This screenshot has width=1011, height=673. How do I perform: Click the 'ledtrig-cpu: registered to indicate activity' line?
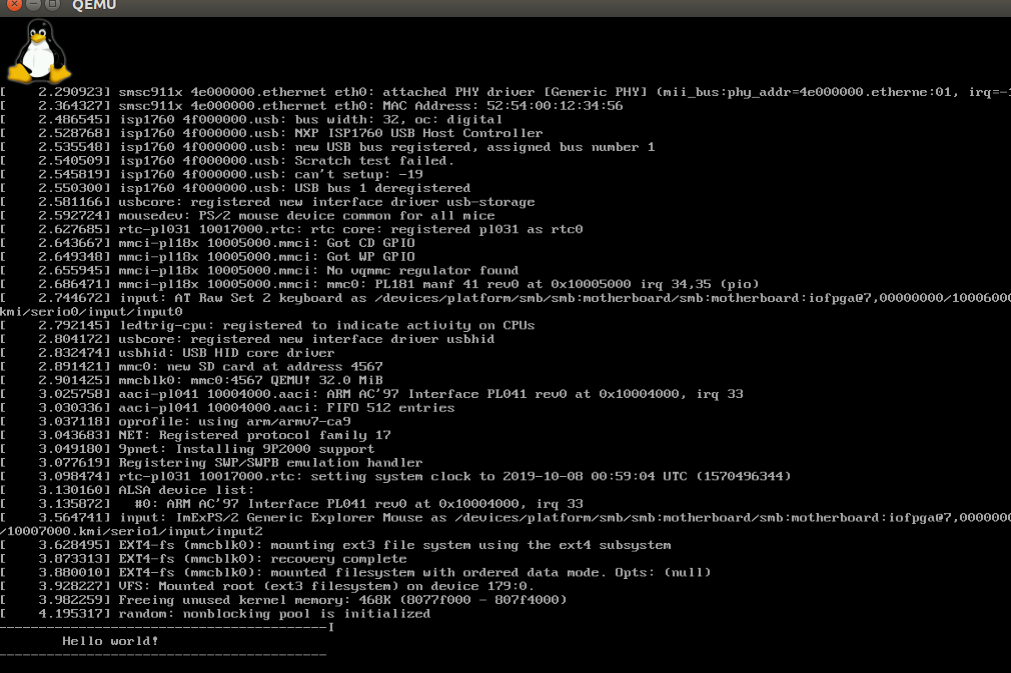(268, 325)
